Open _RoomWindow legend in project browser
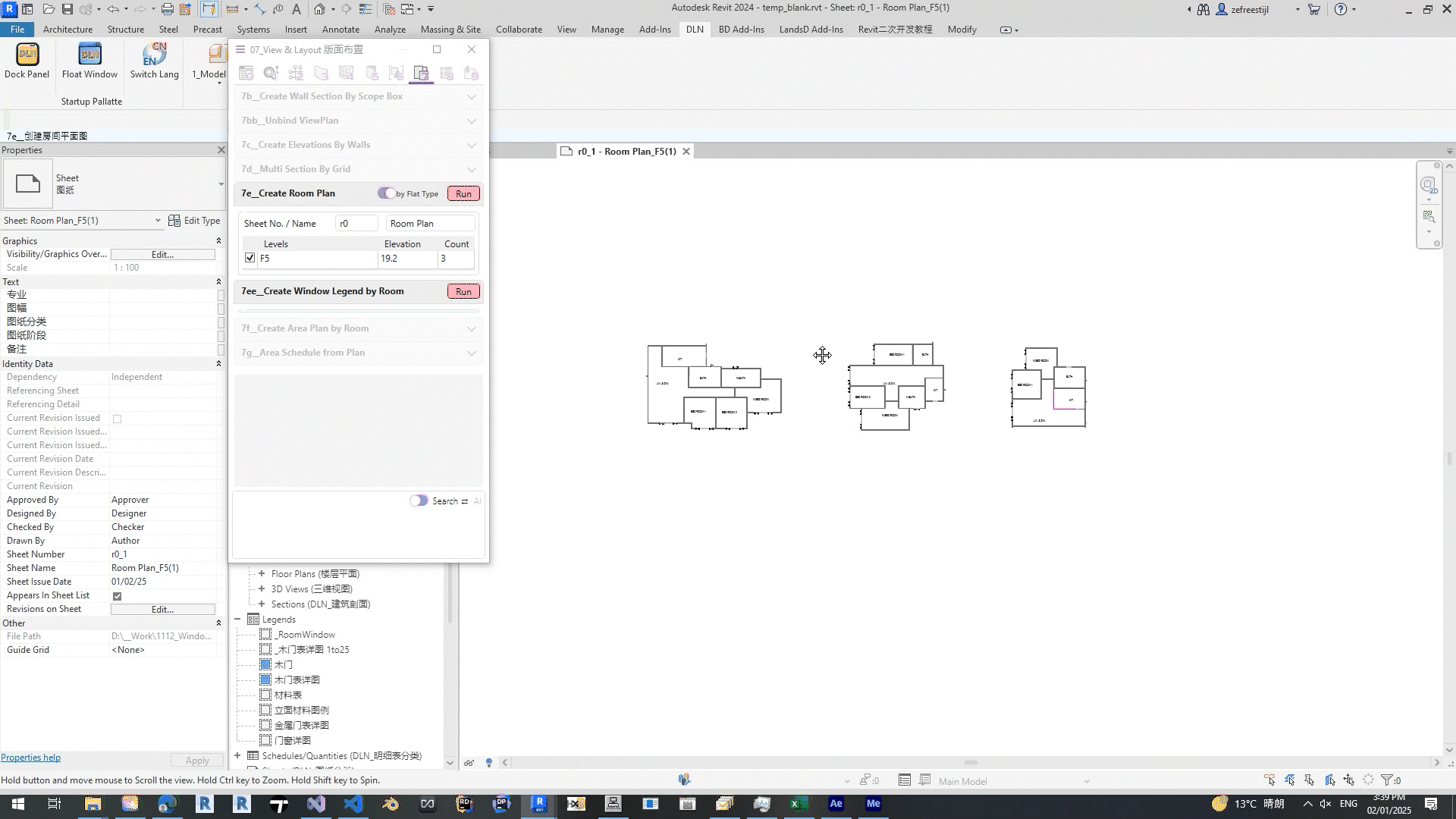 point(305,635)
